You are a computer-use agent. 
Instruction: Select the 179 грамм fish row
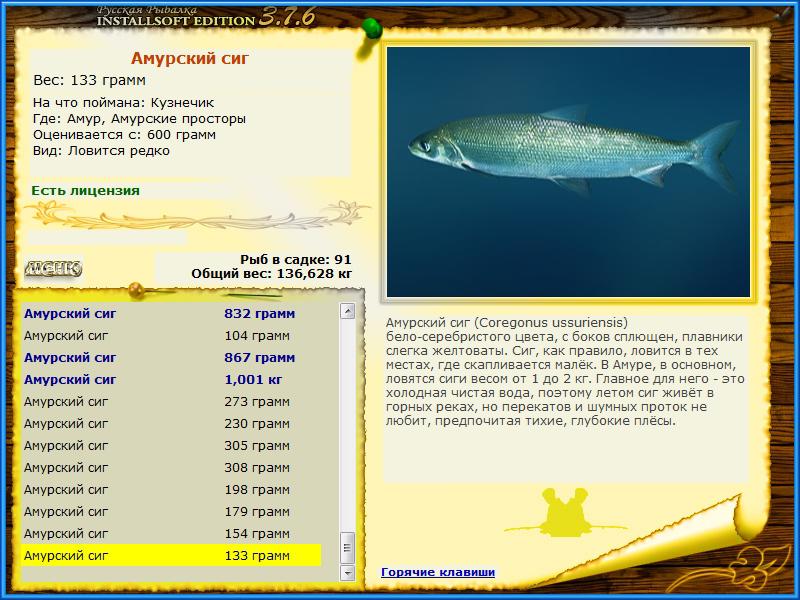[172, 511]
